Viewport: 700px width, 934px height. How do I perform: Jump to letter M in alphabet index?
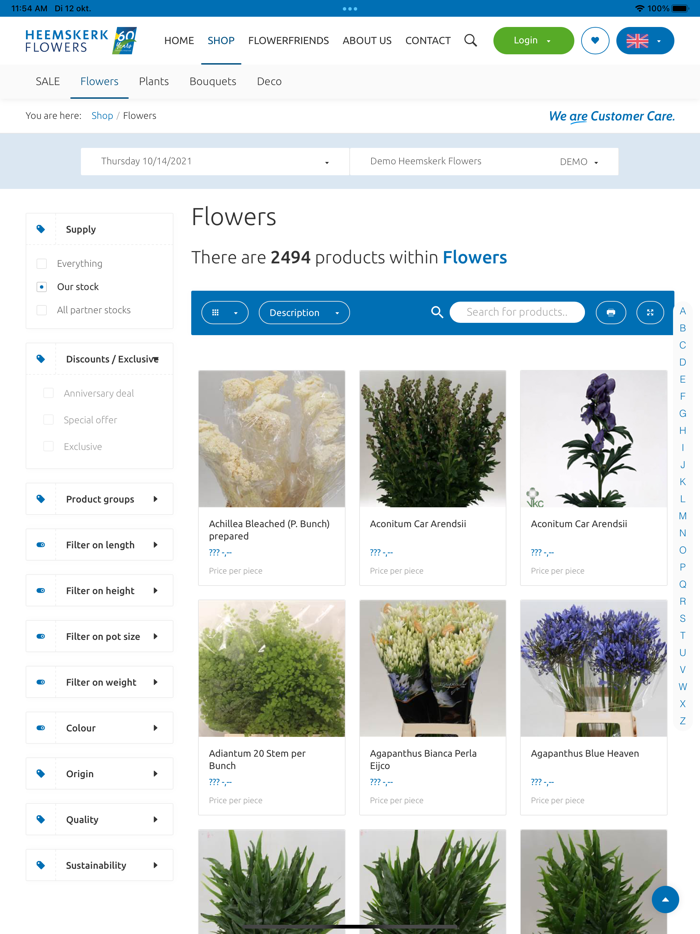pyautogui.click(x=683, y=516)
